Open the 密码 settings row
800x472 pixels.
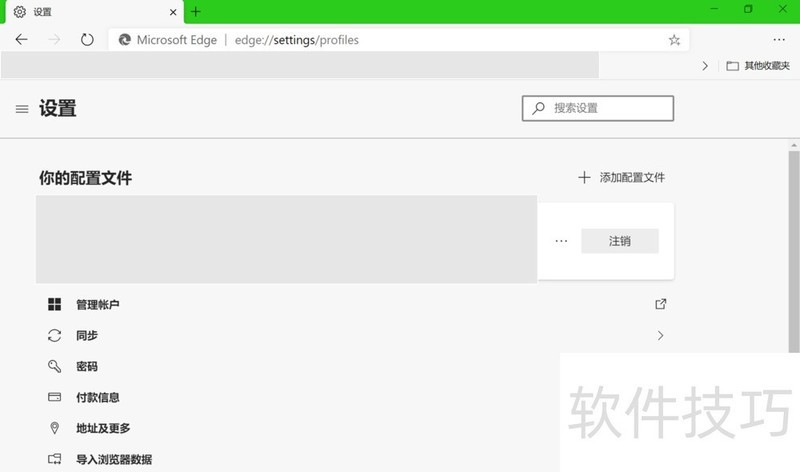(298, 366)
